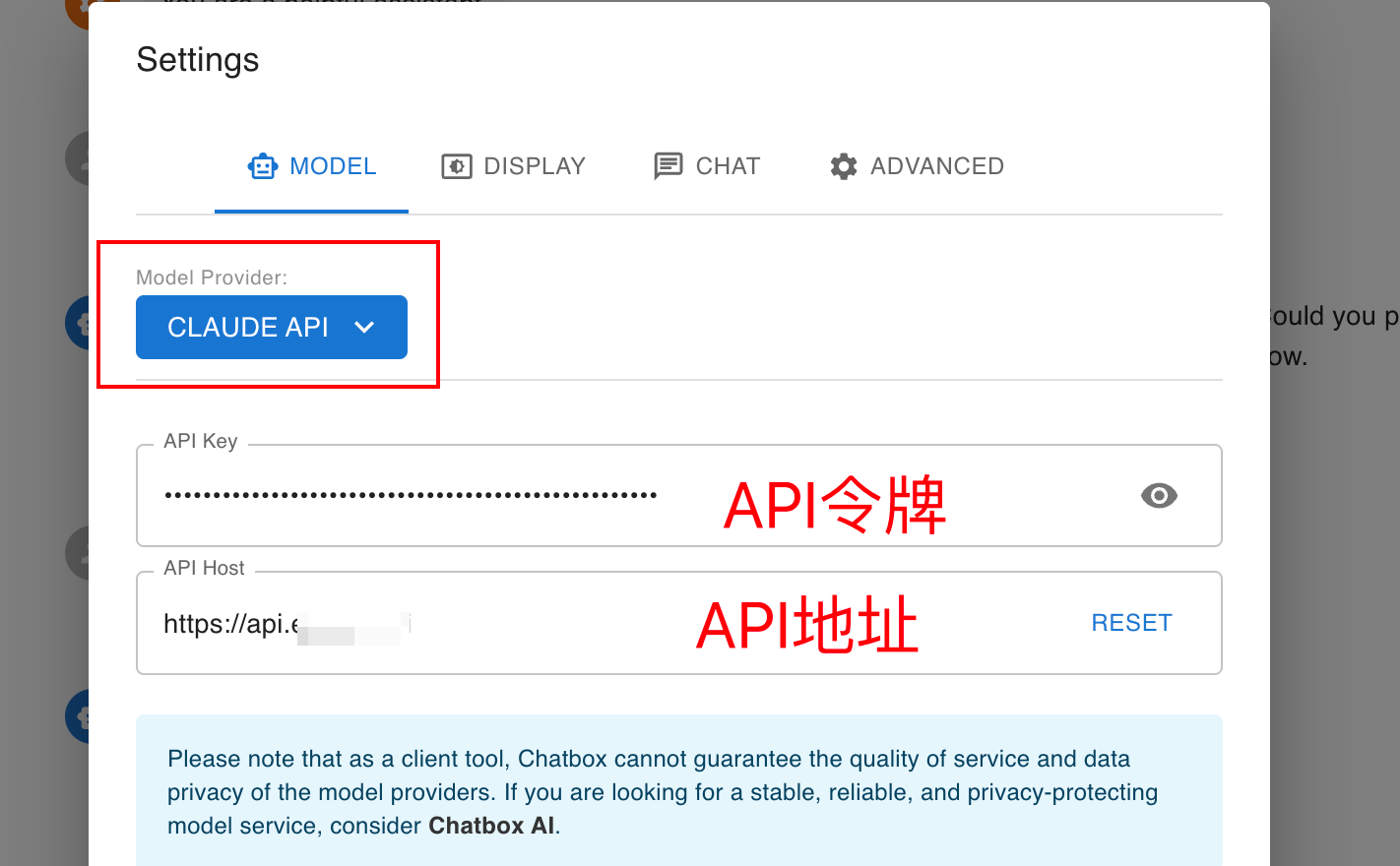Reset the API Host value
This screenshot has width=1400, height=866.
point(1131,623)
